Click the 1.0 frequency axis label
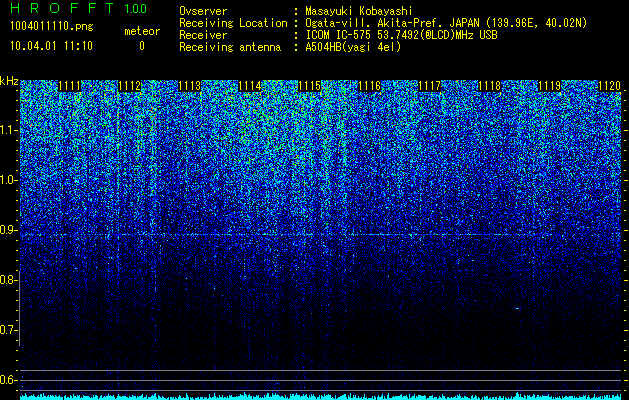Screen dimensions: 629x400 click(x=8, y=180)
